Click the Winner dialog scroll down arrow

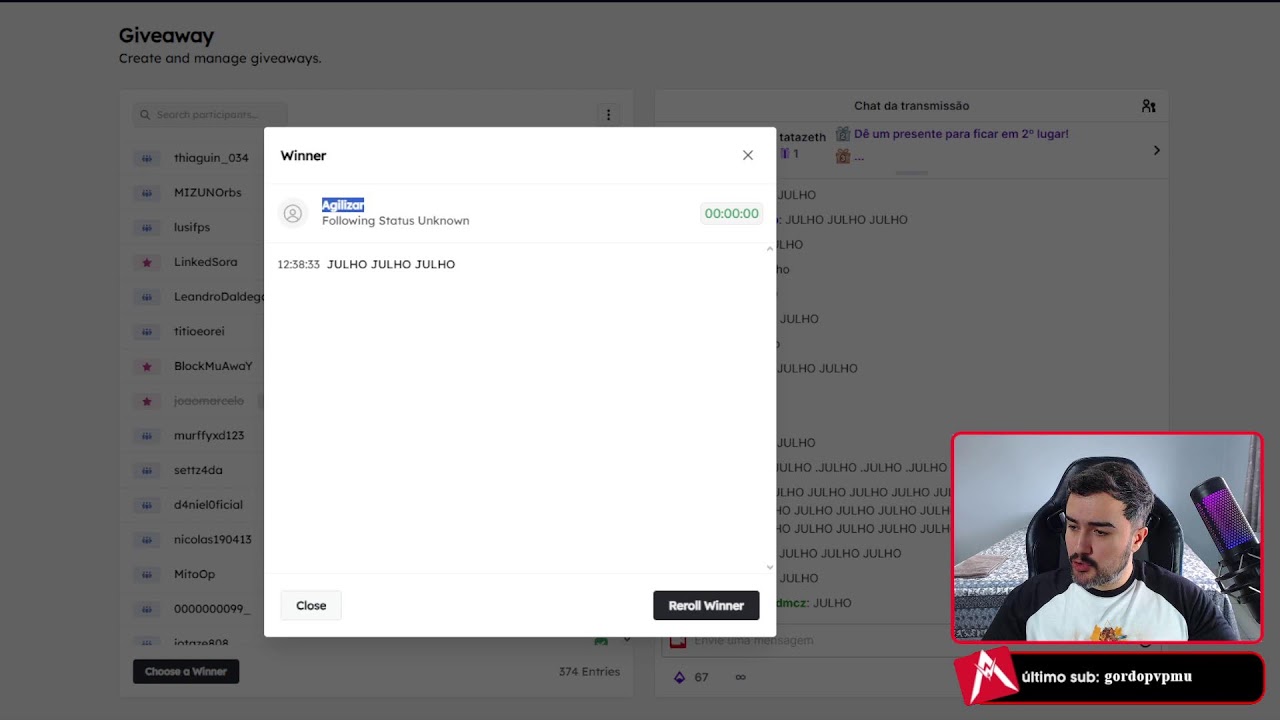coord(770,567)
